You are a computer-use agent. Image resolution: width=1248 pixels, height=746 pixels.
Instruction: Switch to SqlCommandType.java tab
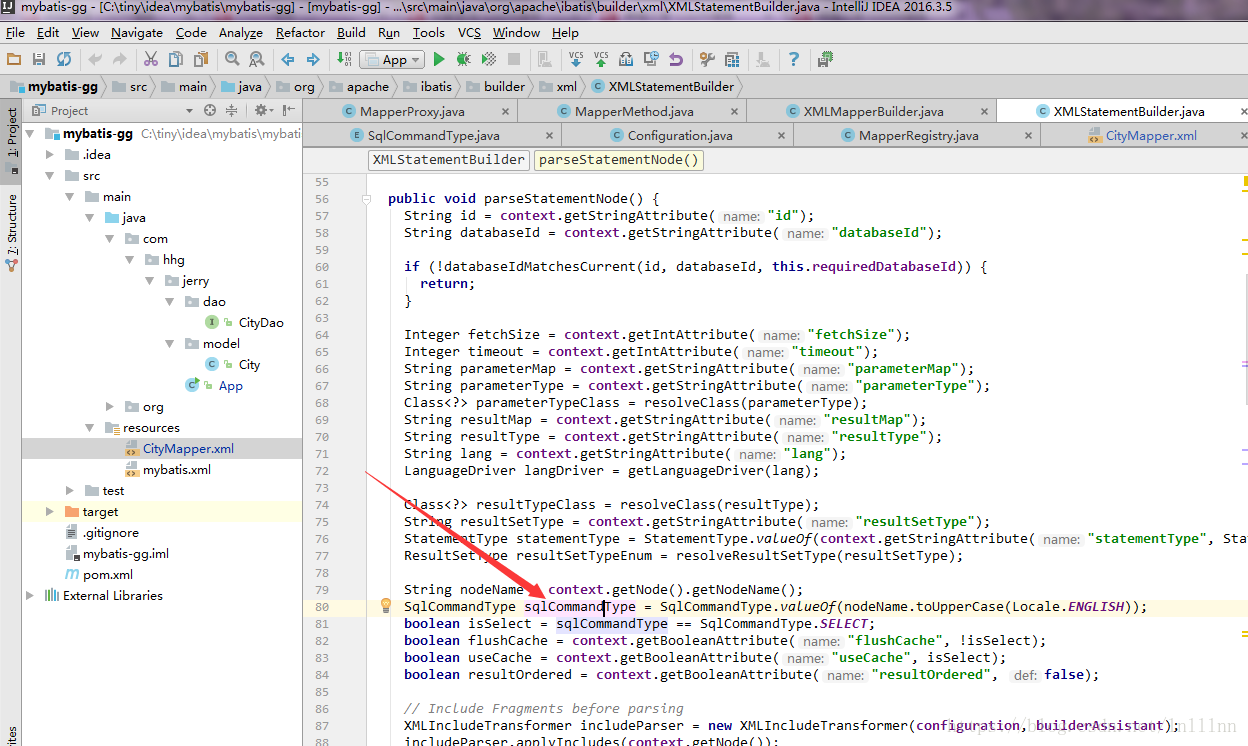coord(433,135)
